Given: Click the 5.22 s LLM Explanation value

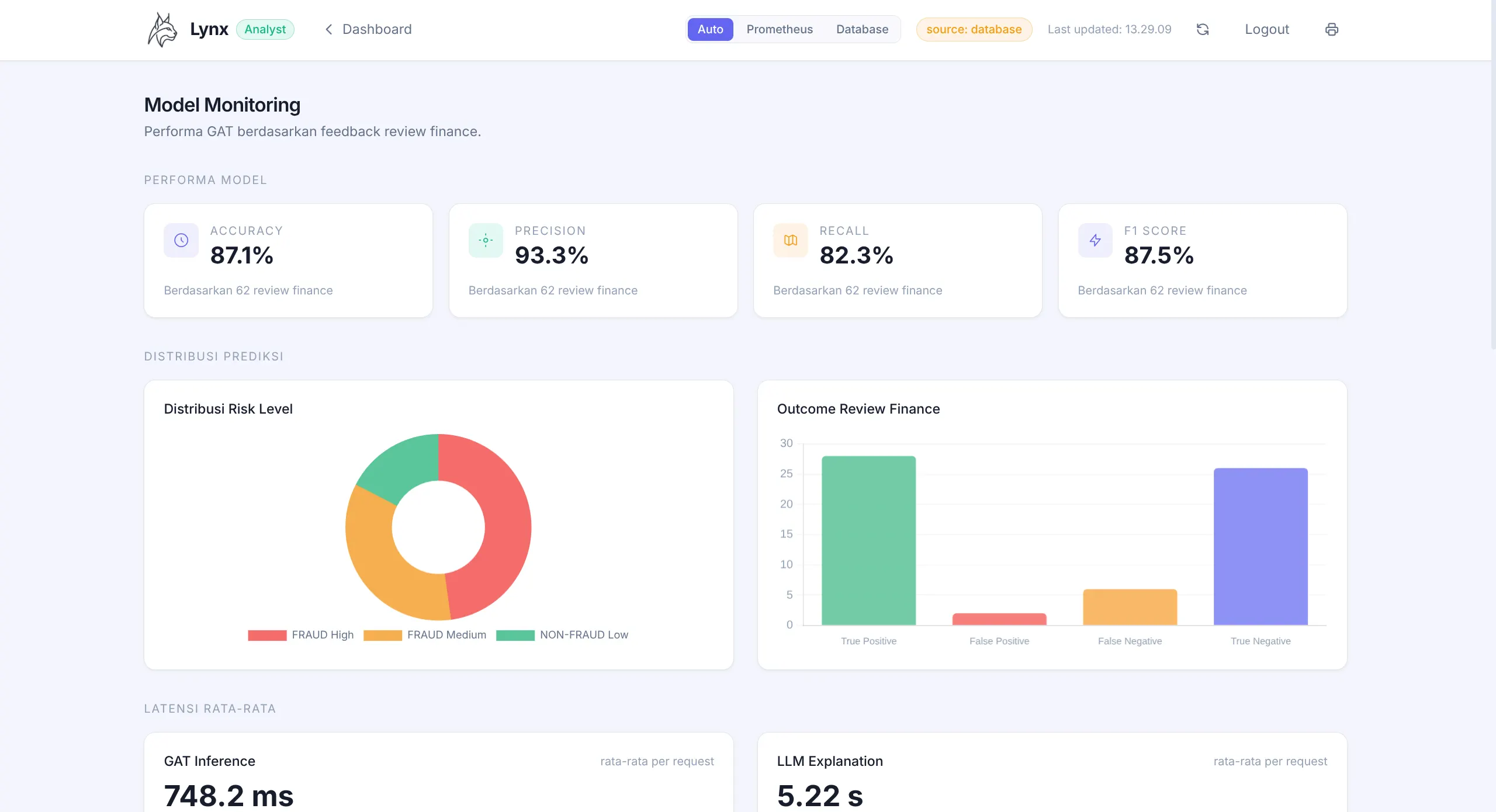Looking at the screenshot, I should [820, 796].
